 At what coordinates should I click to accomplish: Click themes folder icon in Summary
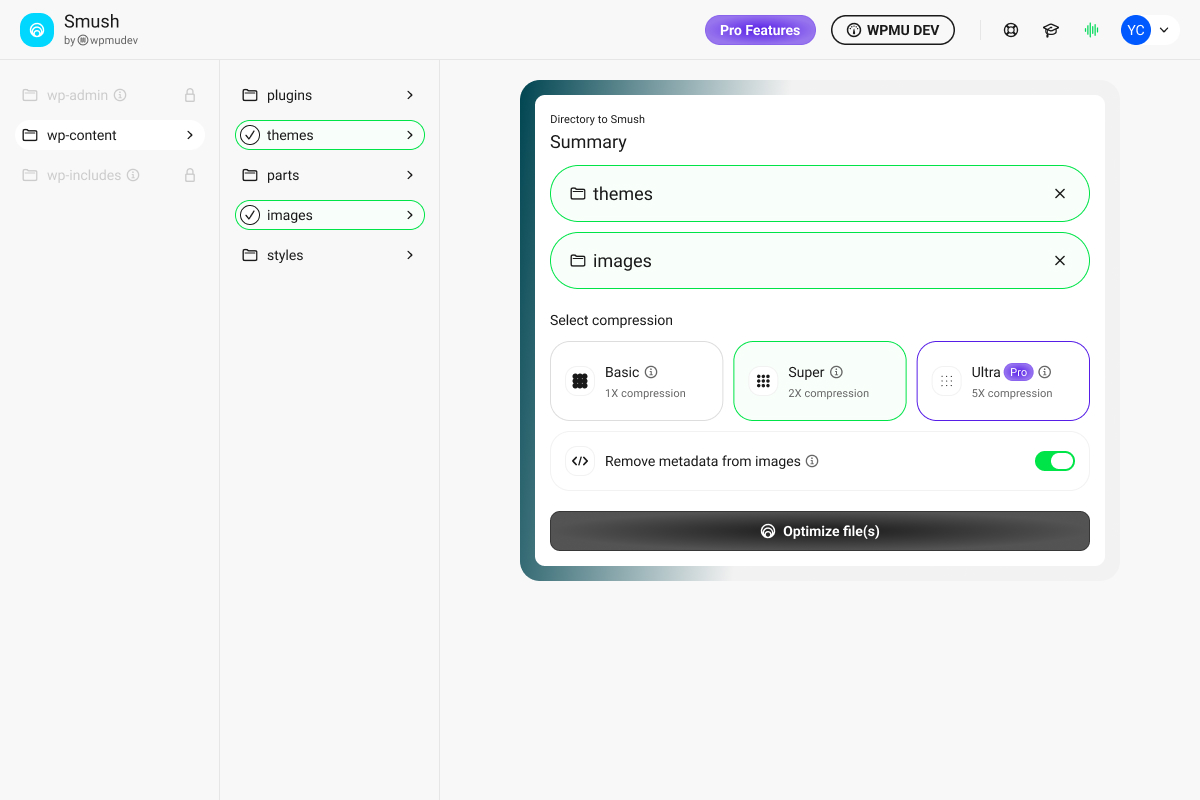[578, 194]
